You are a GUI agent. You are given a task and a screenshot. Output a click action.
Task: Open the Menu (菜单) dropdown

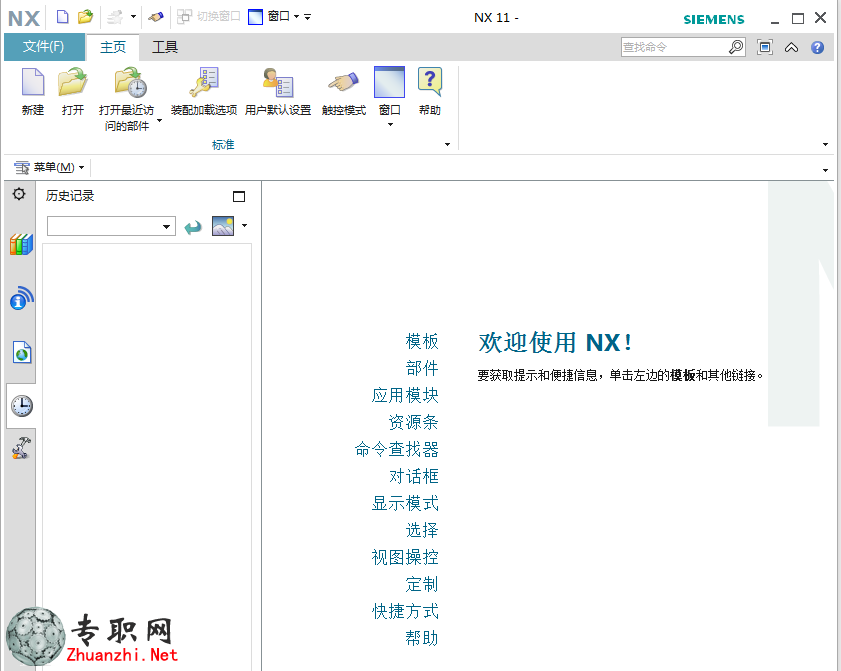(49, 167)
